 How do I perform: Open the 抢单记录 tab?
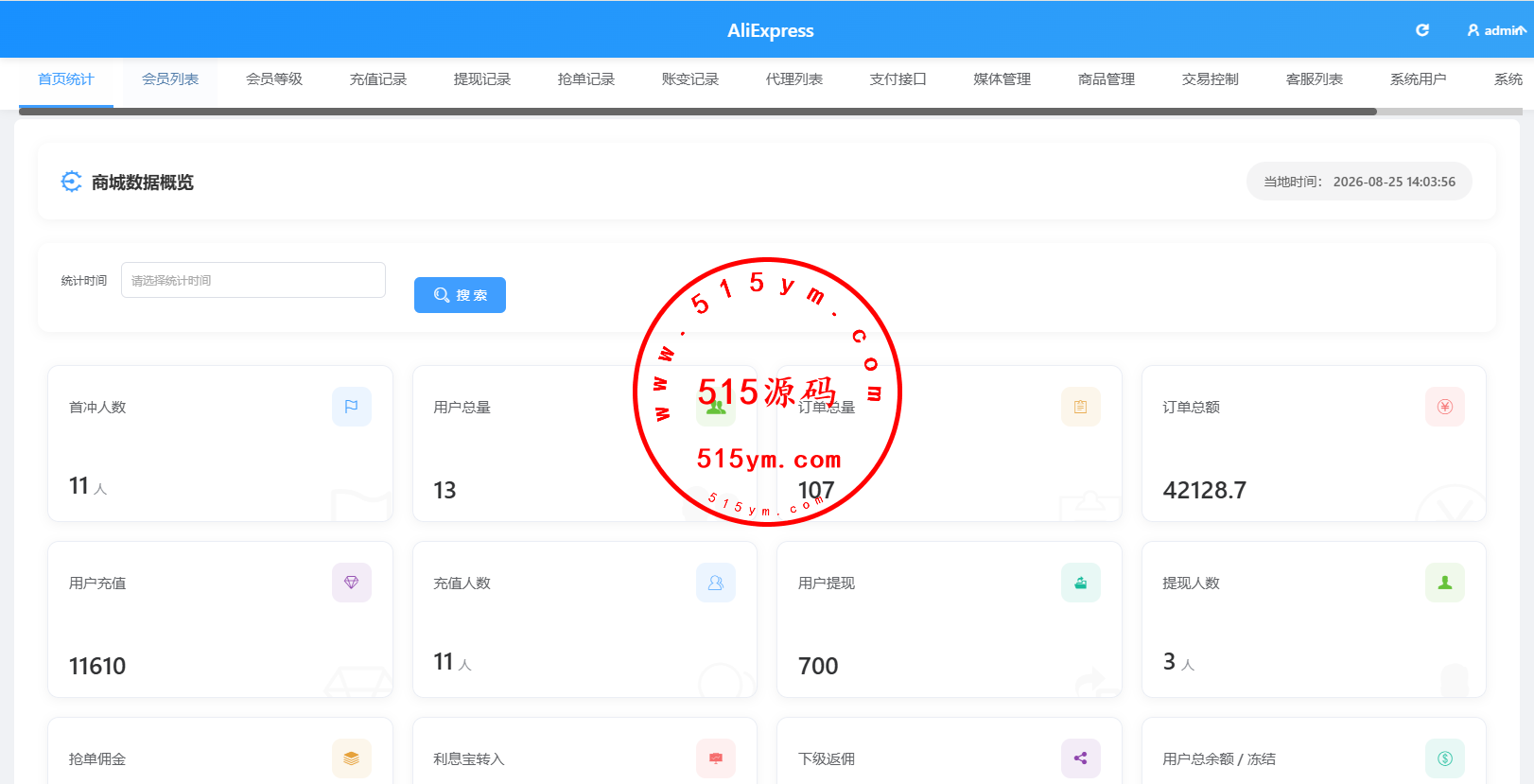click(x=586, y=79)
